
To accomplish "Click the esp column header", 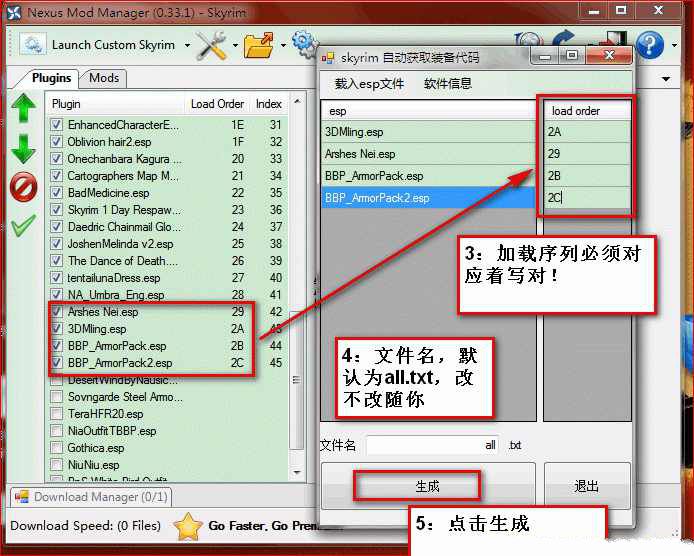I will [x=428, y=111].
